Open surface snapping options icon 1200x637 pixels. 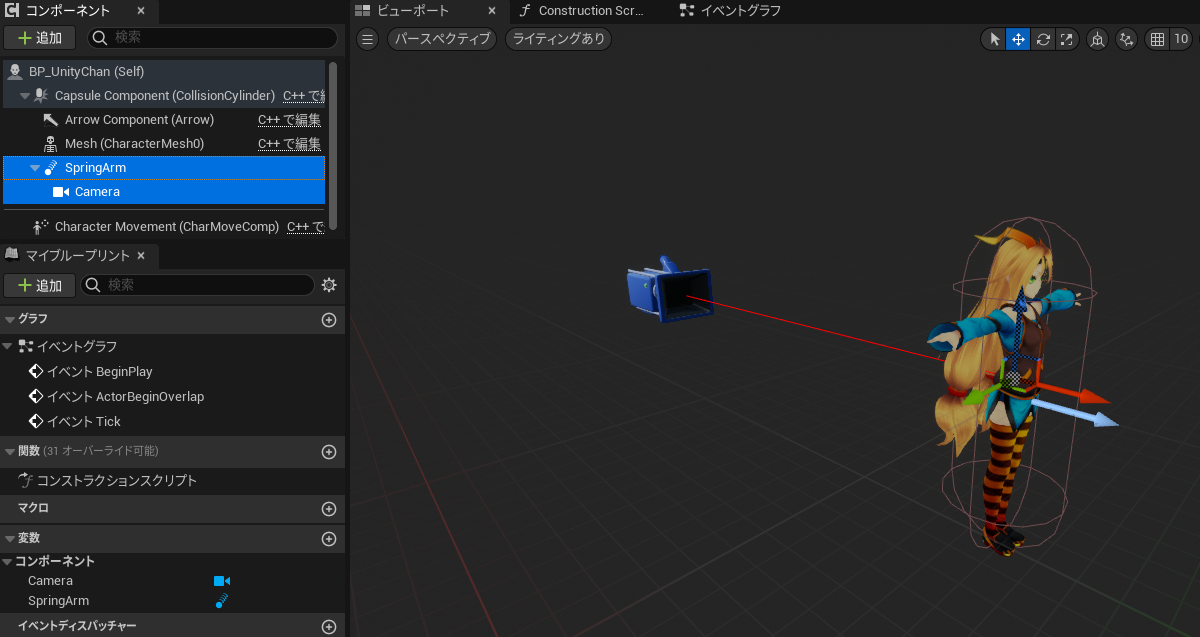pyautogui.click(x=1127, y=39)
